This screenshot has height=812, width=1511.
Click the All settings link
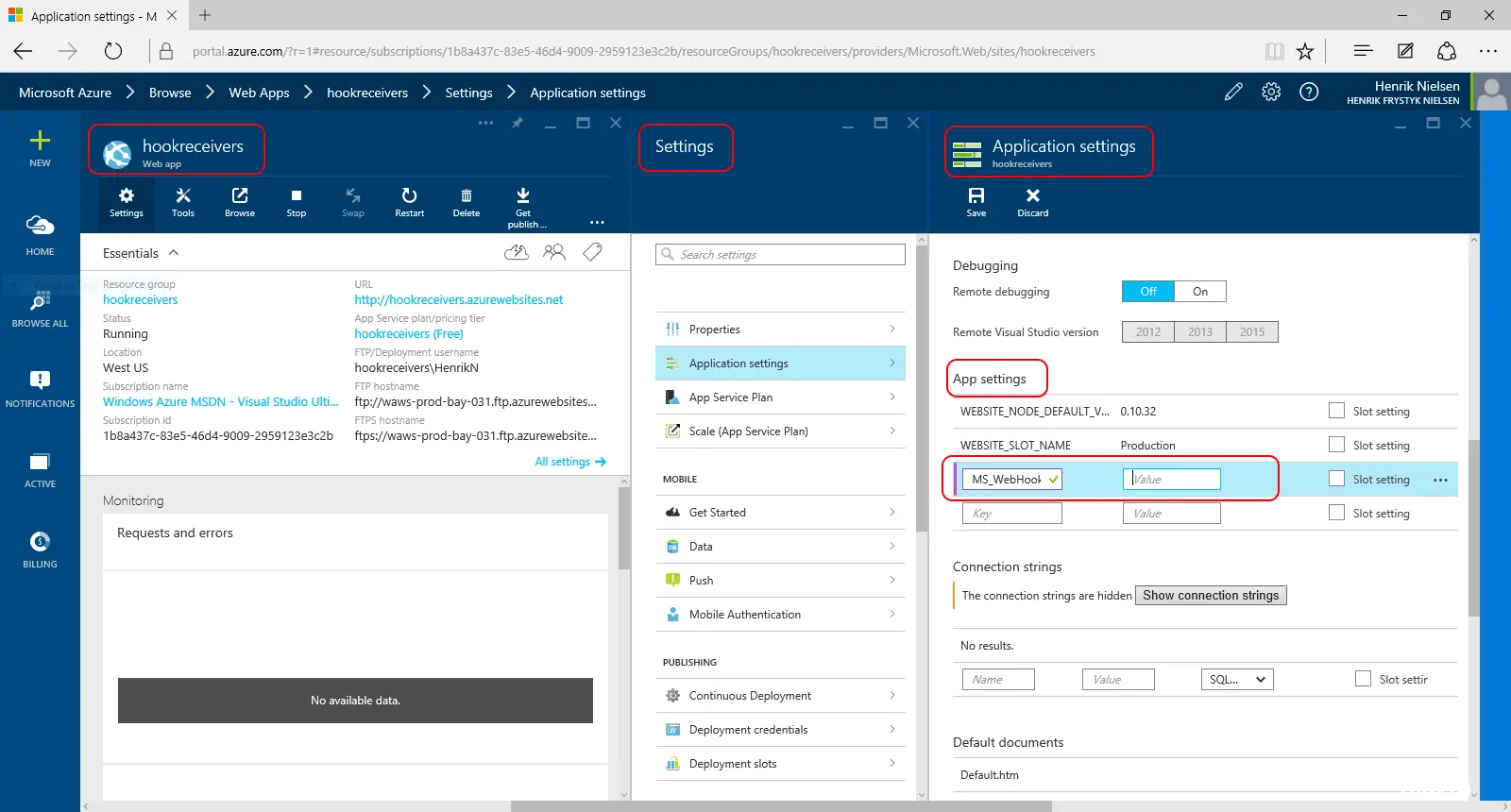tap(570, 462)
